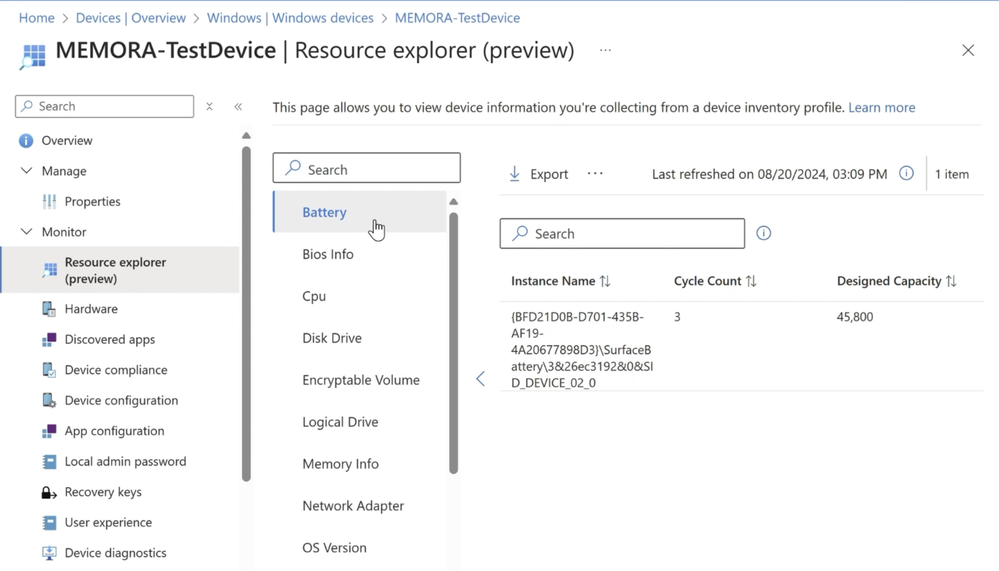This screenshot has height=571, width=999.
Task: Collapse the category list with left chevron
Action: click(x=480, y=379)
